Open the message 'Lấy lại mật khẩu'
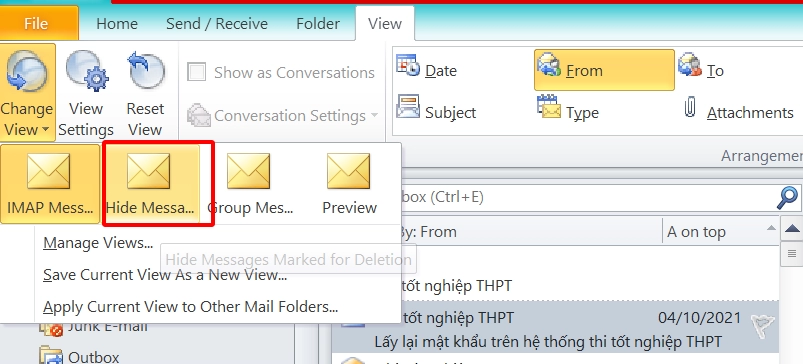This screenshot has width=803, height=364. (548, 341)
